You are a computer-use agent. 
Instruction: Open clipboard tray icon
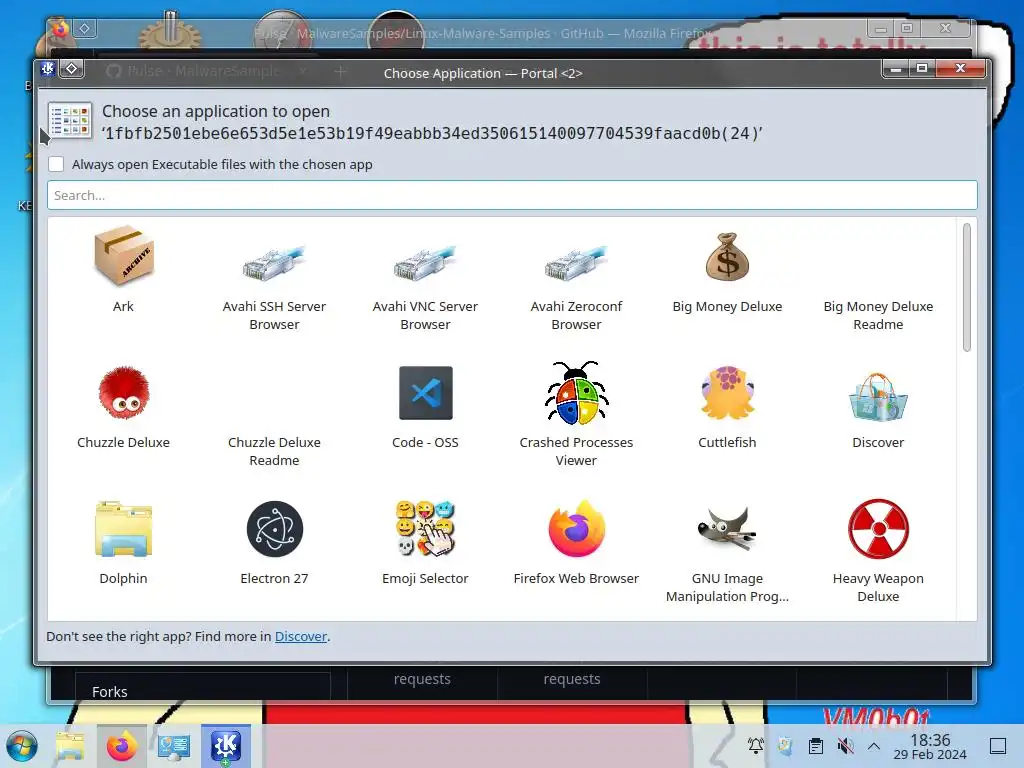coord(816,745)
